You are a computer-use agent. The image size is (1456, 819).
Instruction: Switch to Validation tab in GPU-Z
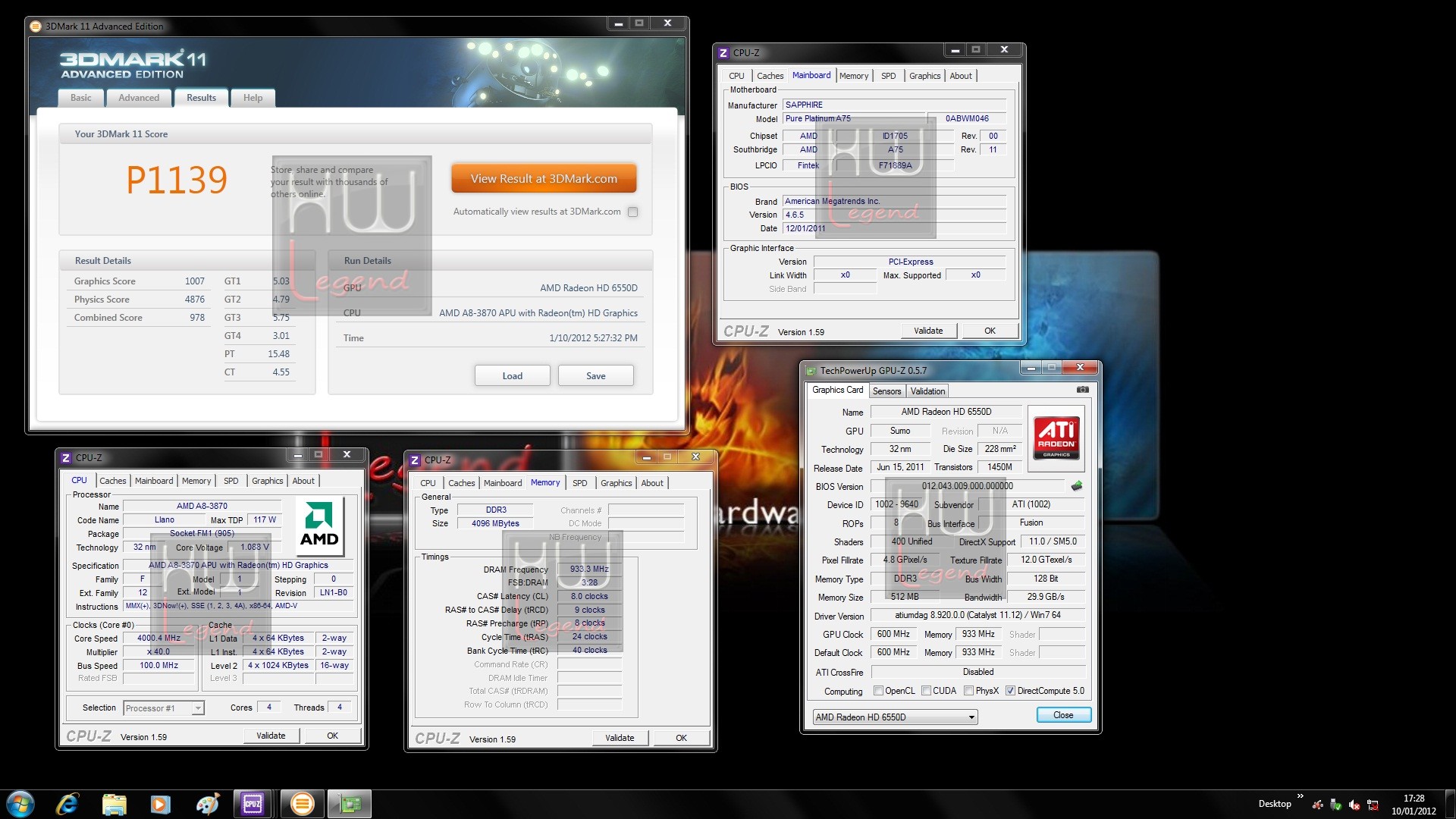point(927,391)
